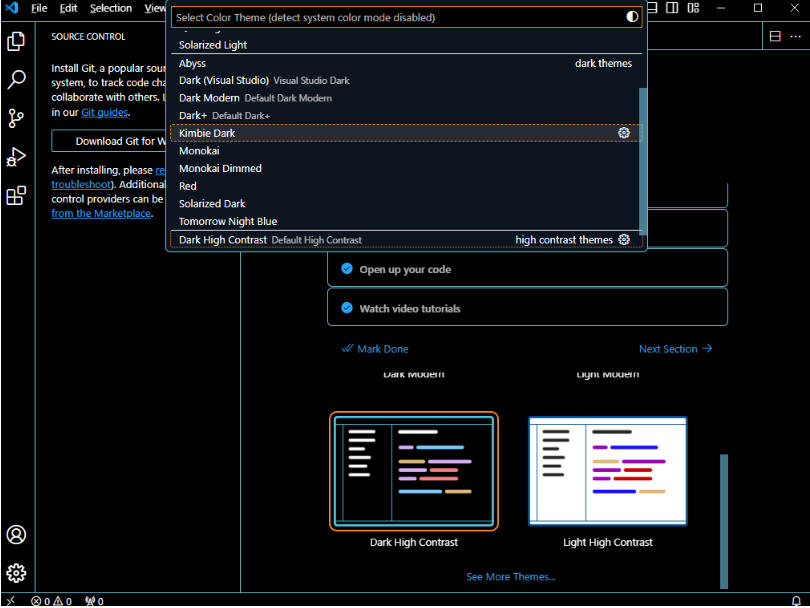Follow the Git guides link

[104, 112]
